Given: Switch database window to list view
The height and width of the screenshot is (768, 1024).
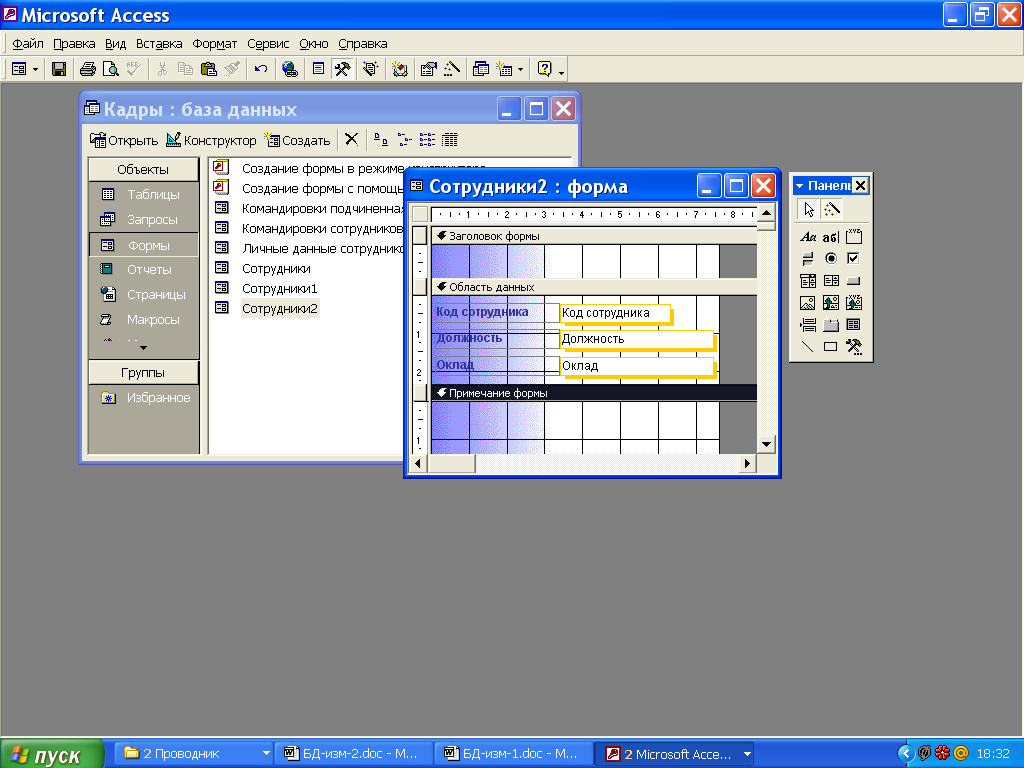Looking at the screenshot, I should tap(427, 139).
